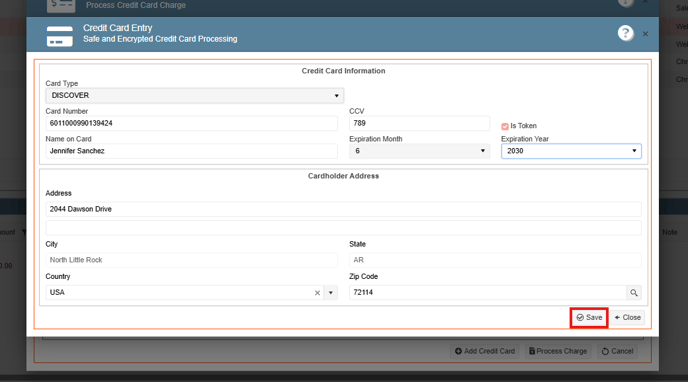Expand the Country dropdown arrow
Viewport: 688px width, 382px height.
[331, 293]
